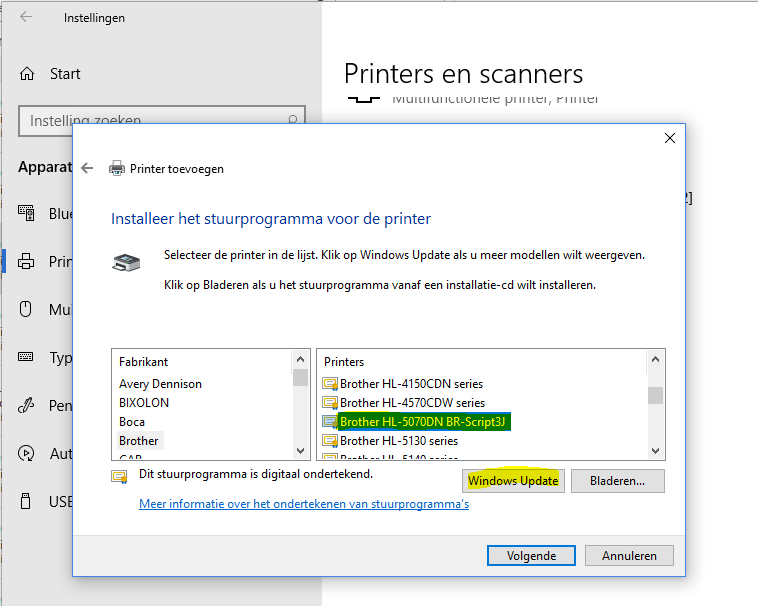The width and height of the screenshot is (758, 606).
Task: Select Brother HL-5130 series printer
Action: (x=399, y=441)
